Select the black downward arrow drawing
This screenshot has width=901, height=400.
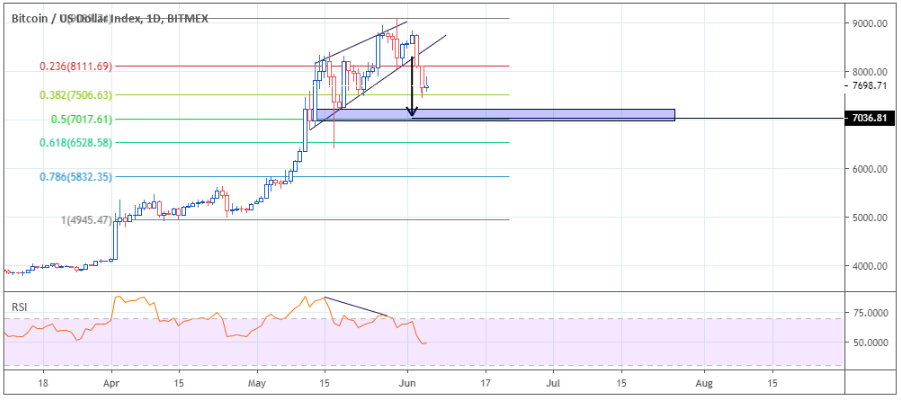(411, 86)
